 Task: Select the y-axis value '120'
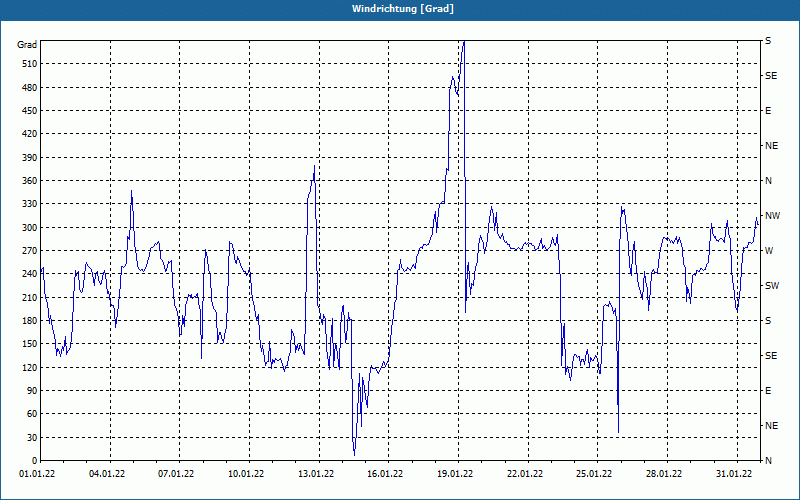click(30, 367)
